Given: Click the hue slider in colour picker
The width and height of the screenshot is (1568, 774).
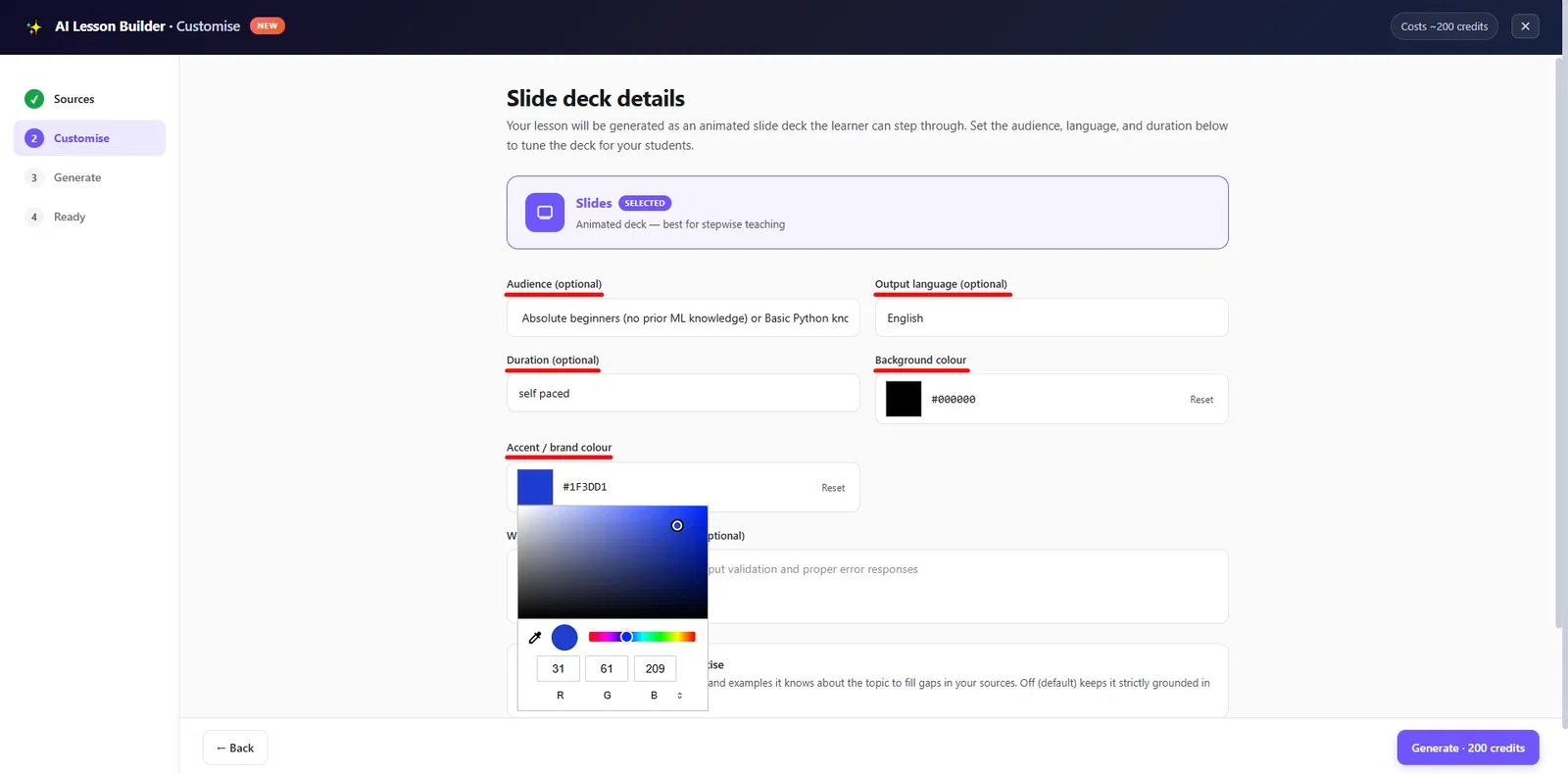Looking at the screenshot, I should 642,637.
